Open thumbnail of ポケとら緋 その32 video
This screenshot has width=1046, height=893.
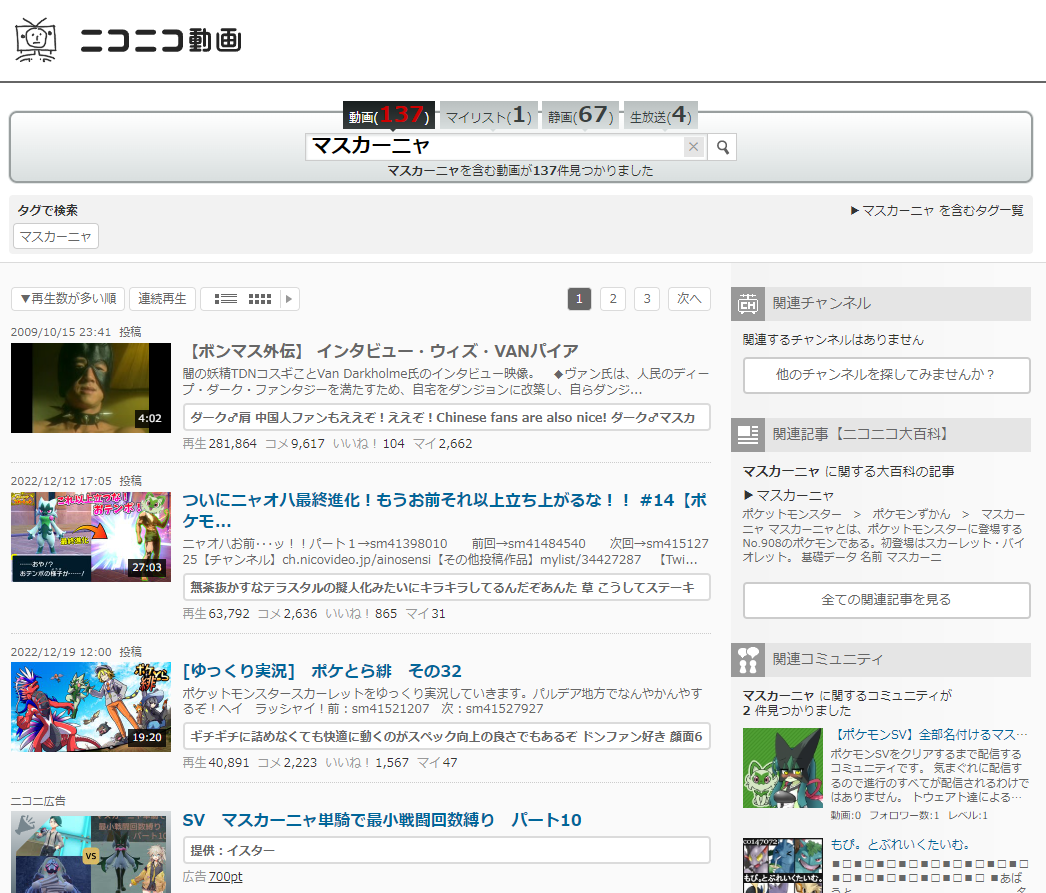click(91, 707)
